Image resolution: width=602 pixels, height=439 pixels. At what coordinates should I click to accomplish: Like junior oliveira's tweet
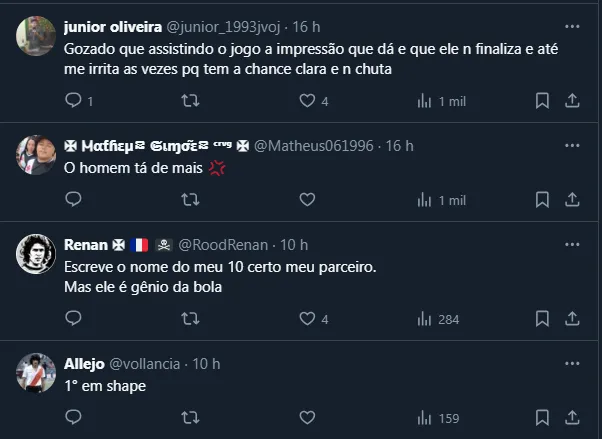click(x=308, y=100)
